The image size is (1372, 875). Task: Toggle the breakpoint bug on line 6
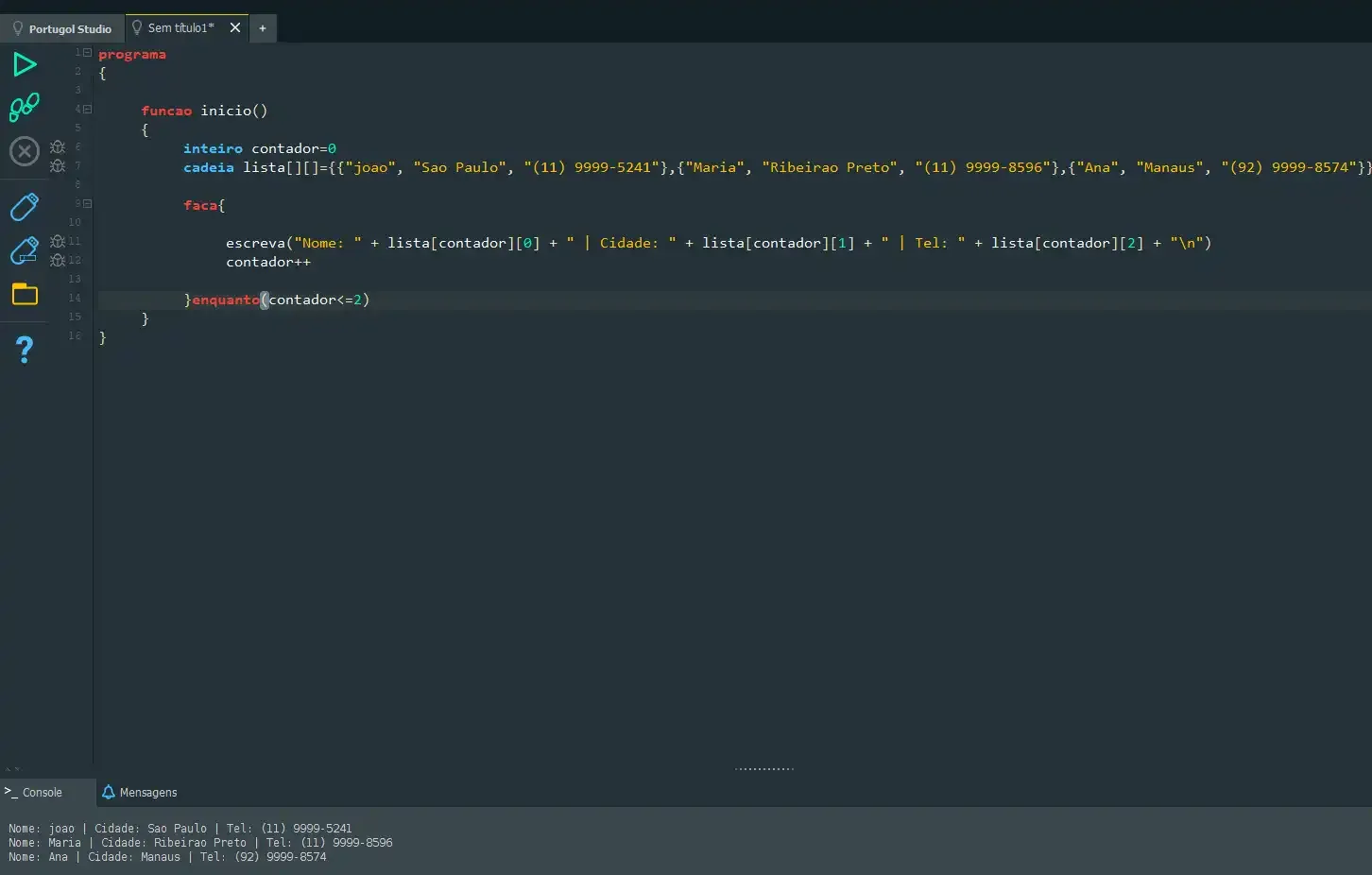point(58,147)
